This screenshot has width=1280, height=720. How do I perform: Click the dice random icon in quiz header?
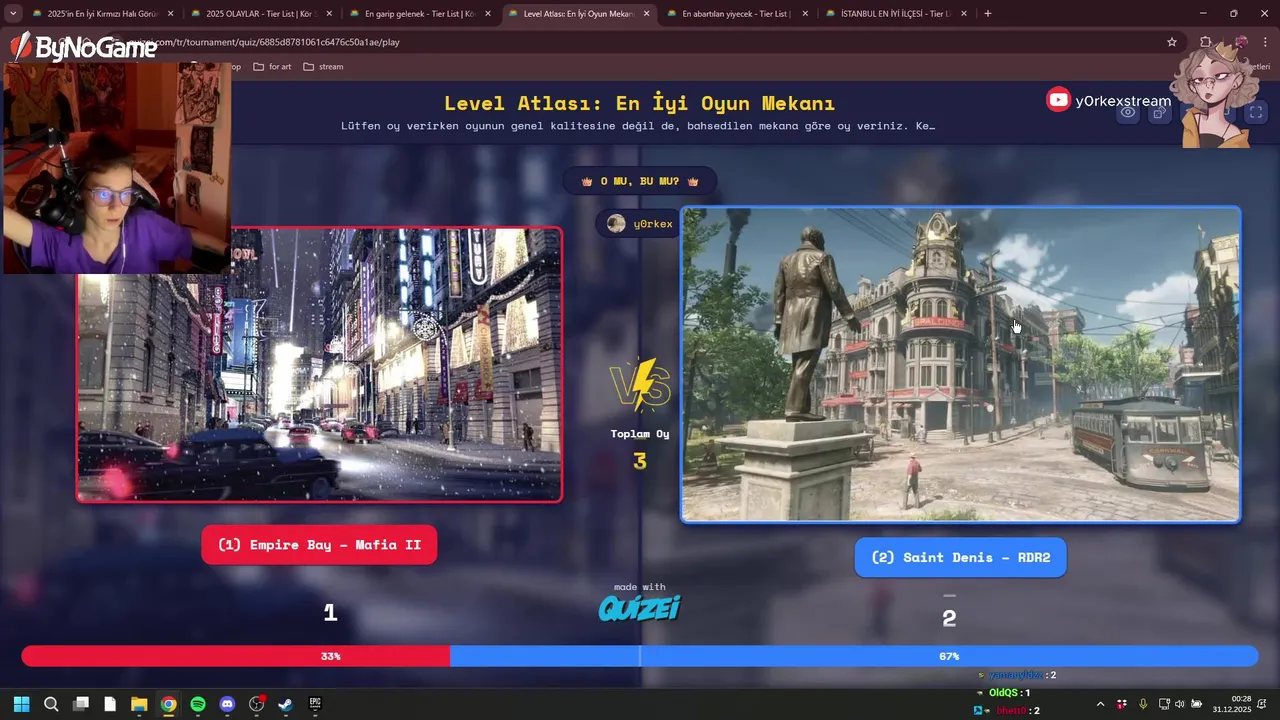point(1159,113)
